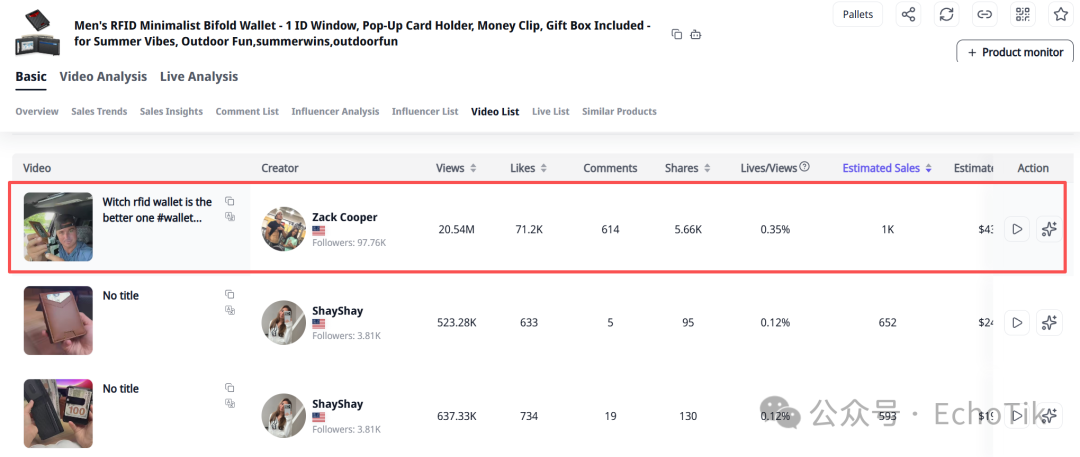Click the star favorite icon

click(1061, 14)
